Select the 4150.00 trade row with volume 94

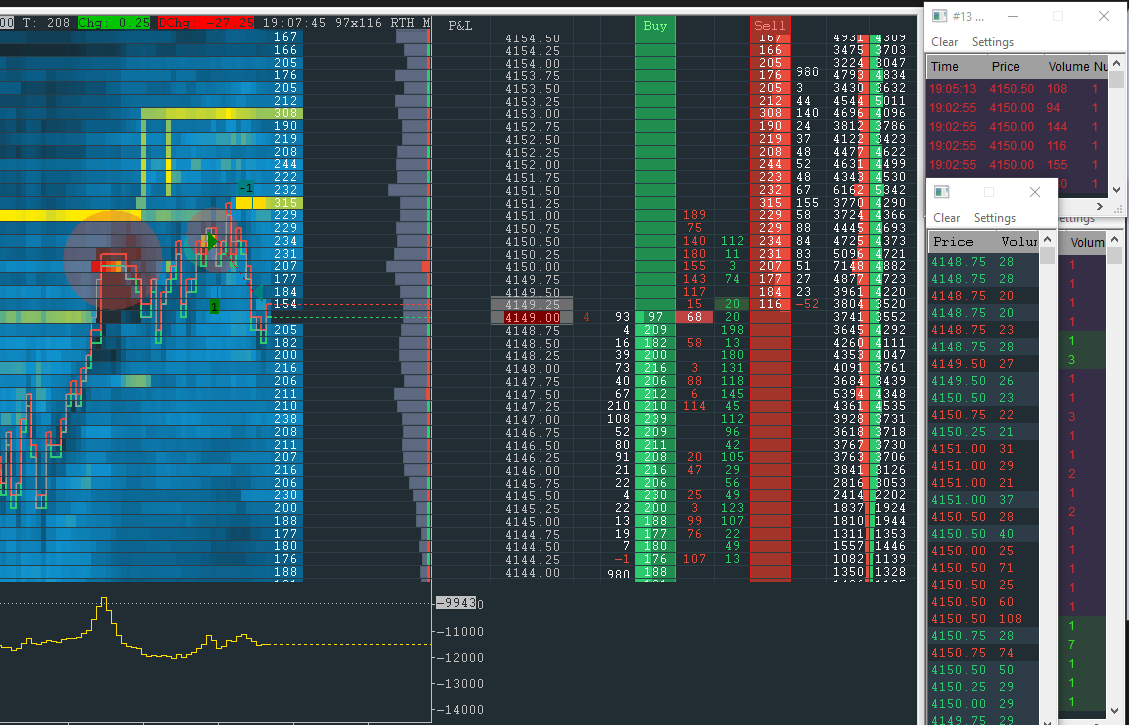(1018, 107)
